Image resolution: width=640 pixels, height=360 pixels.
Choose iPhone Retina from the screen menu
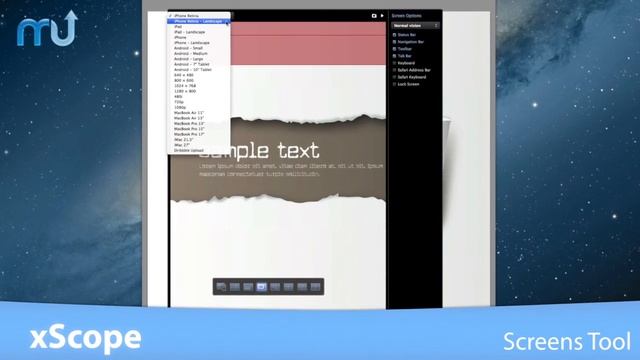tap(199, 16)
